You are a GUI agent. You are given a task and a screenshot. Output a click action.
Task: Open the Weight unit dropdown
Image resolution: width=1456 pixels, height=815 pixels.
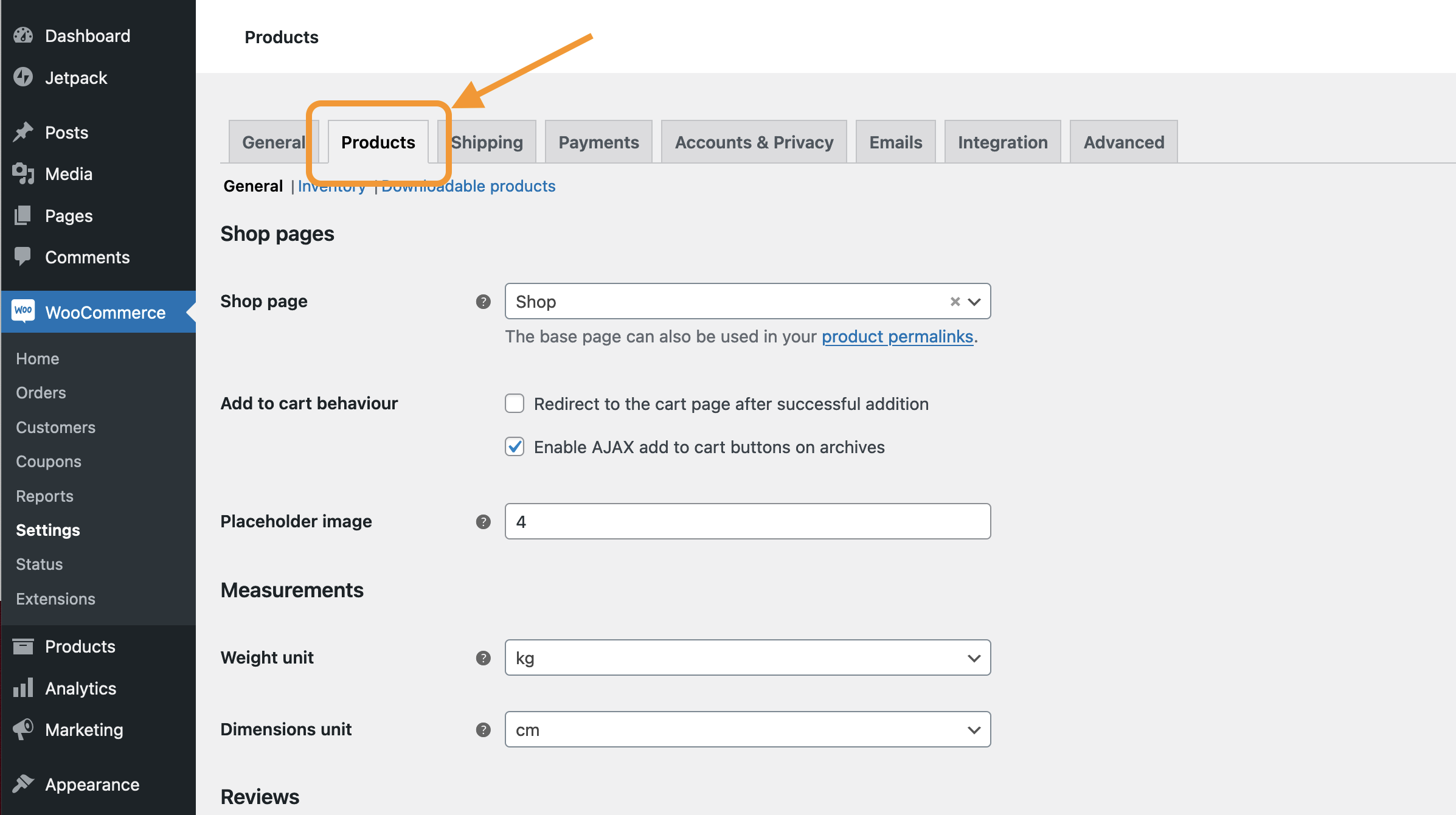pos(747,657)
